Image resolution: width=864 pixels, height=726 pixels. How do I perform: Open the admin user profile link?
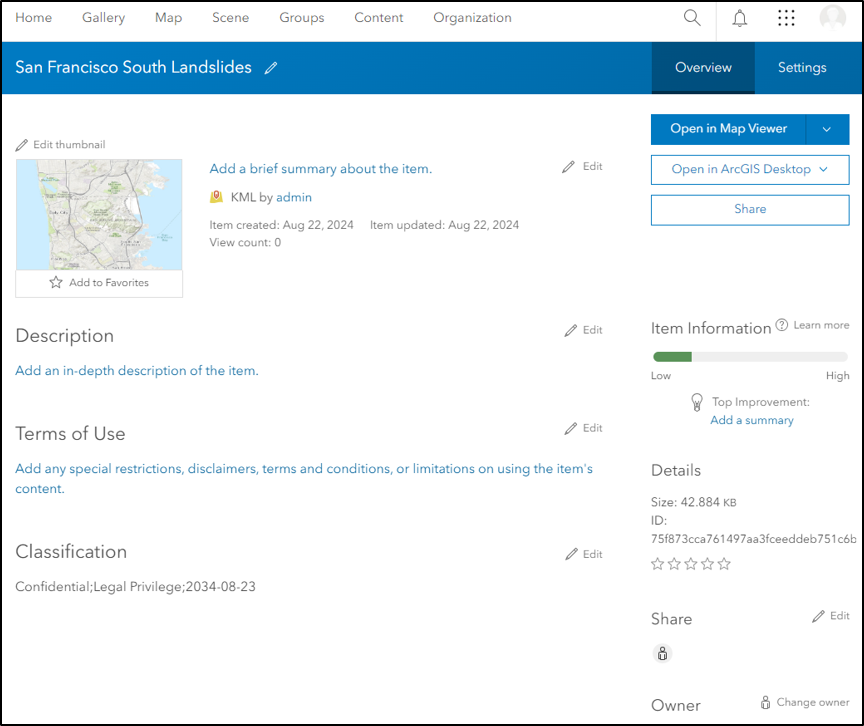click(x=293, y=197)
